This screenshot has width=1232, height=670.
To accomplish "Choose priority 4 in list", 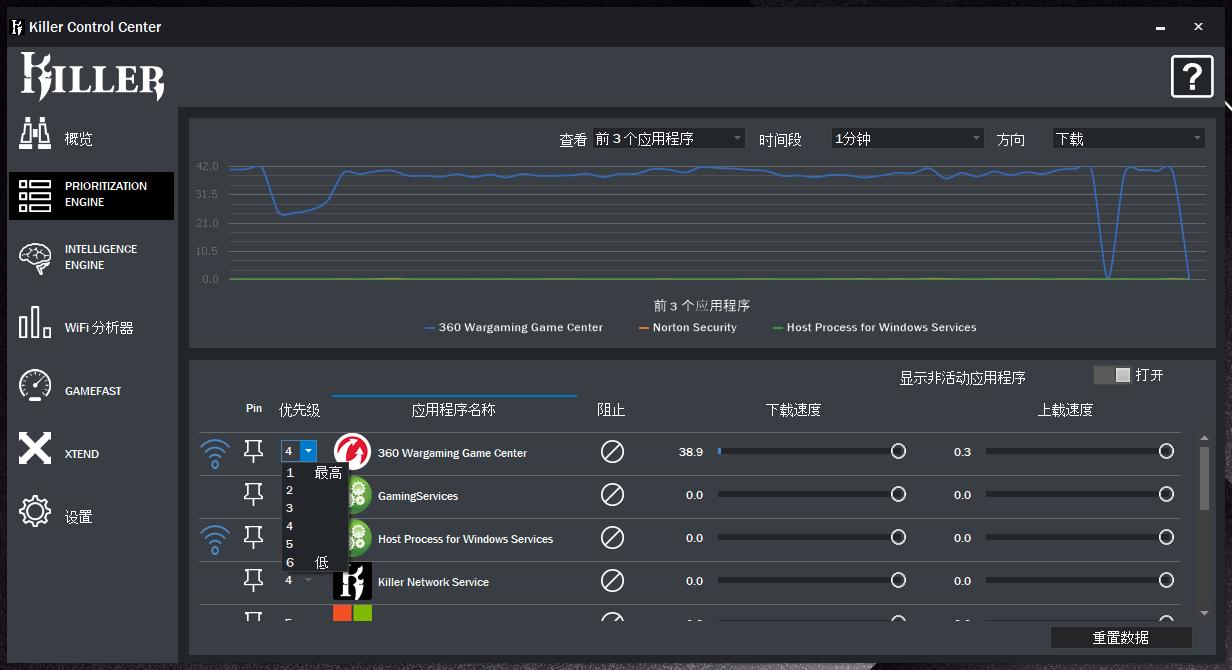I will 314,526.
